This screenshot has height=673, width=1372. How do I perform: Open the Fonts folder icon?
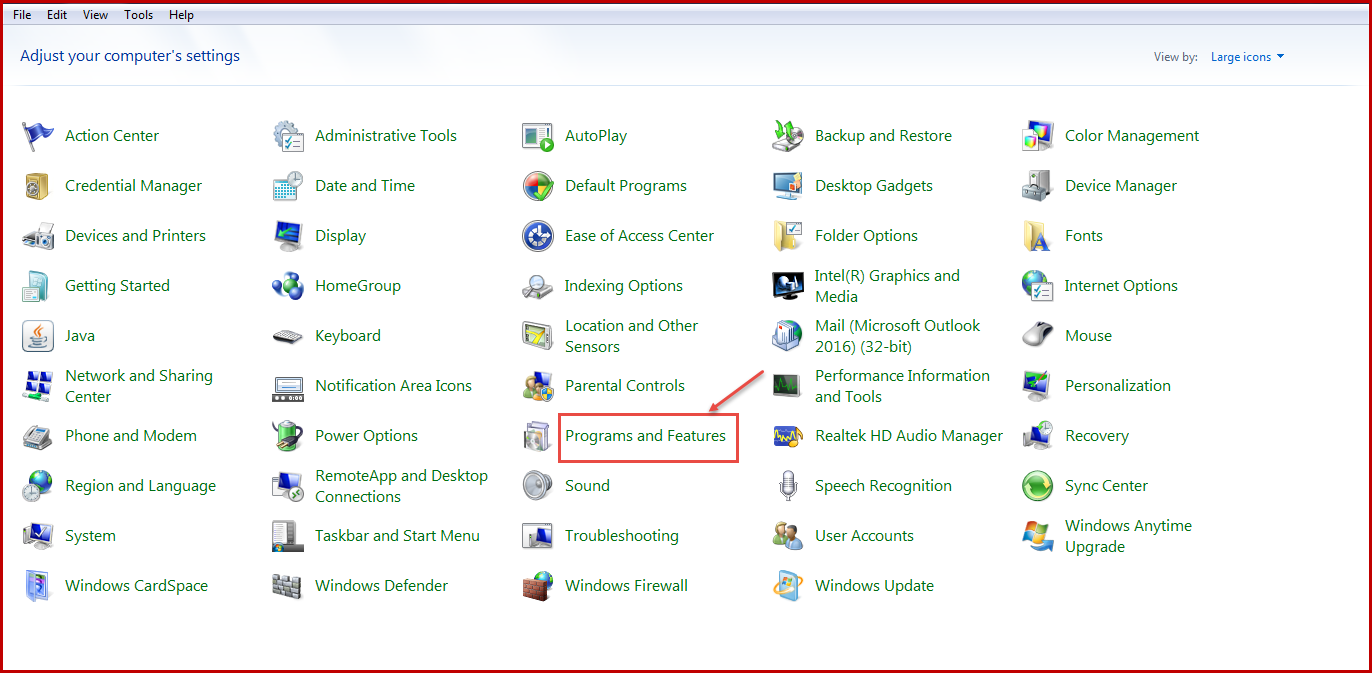click(1038, 236)
